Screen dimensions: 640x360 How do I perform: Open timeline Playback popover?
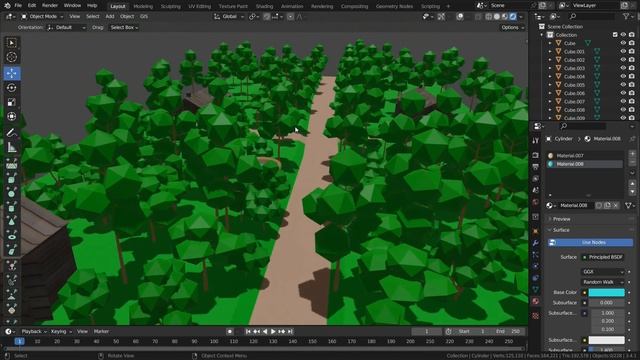[x=33, y=331]
